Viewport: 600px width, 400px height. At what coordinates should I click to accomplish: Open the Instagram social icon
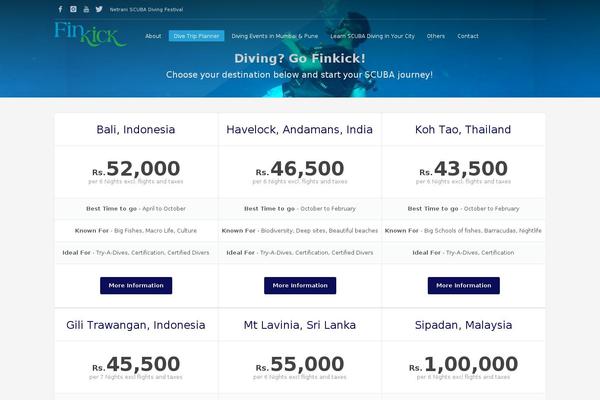(73, 9)
